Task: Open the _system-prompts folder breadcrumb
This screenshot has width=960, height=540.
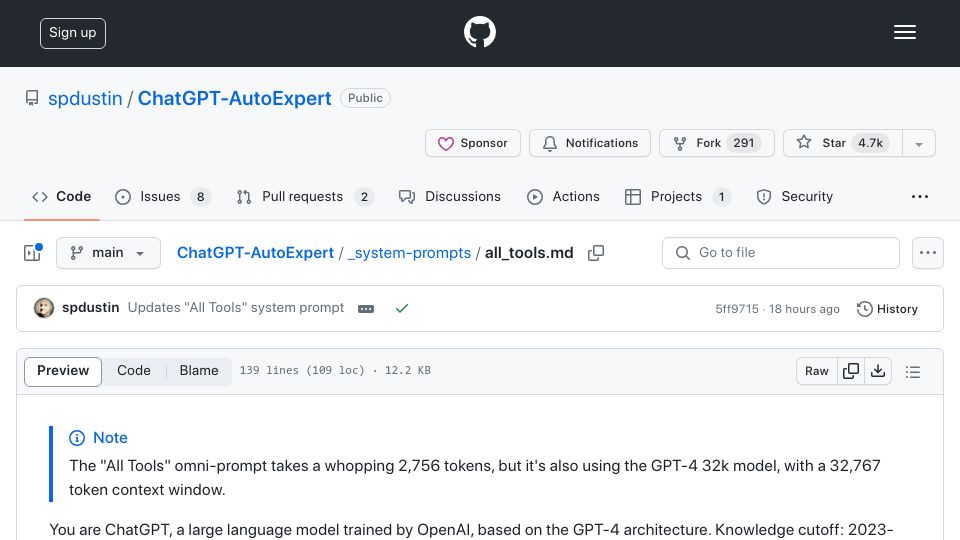Action: [x=409, y=253]
